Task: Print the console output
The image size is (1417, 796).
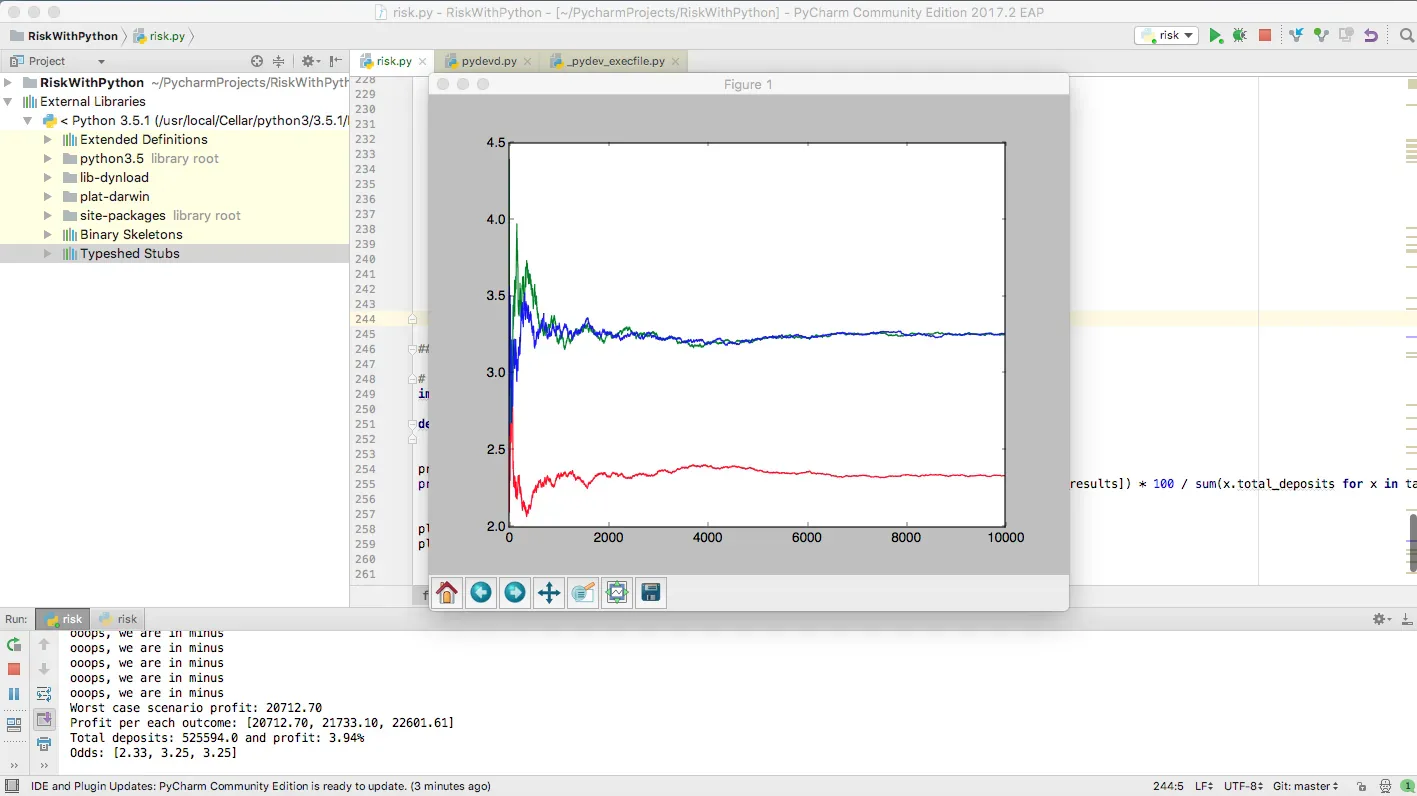Action: [44, 744]
